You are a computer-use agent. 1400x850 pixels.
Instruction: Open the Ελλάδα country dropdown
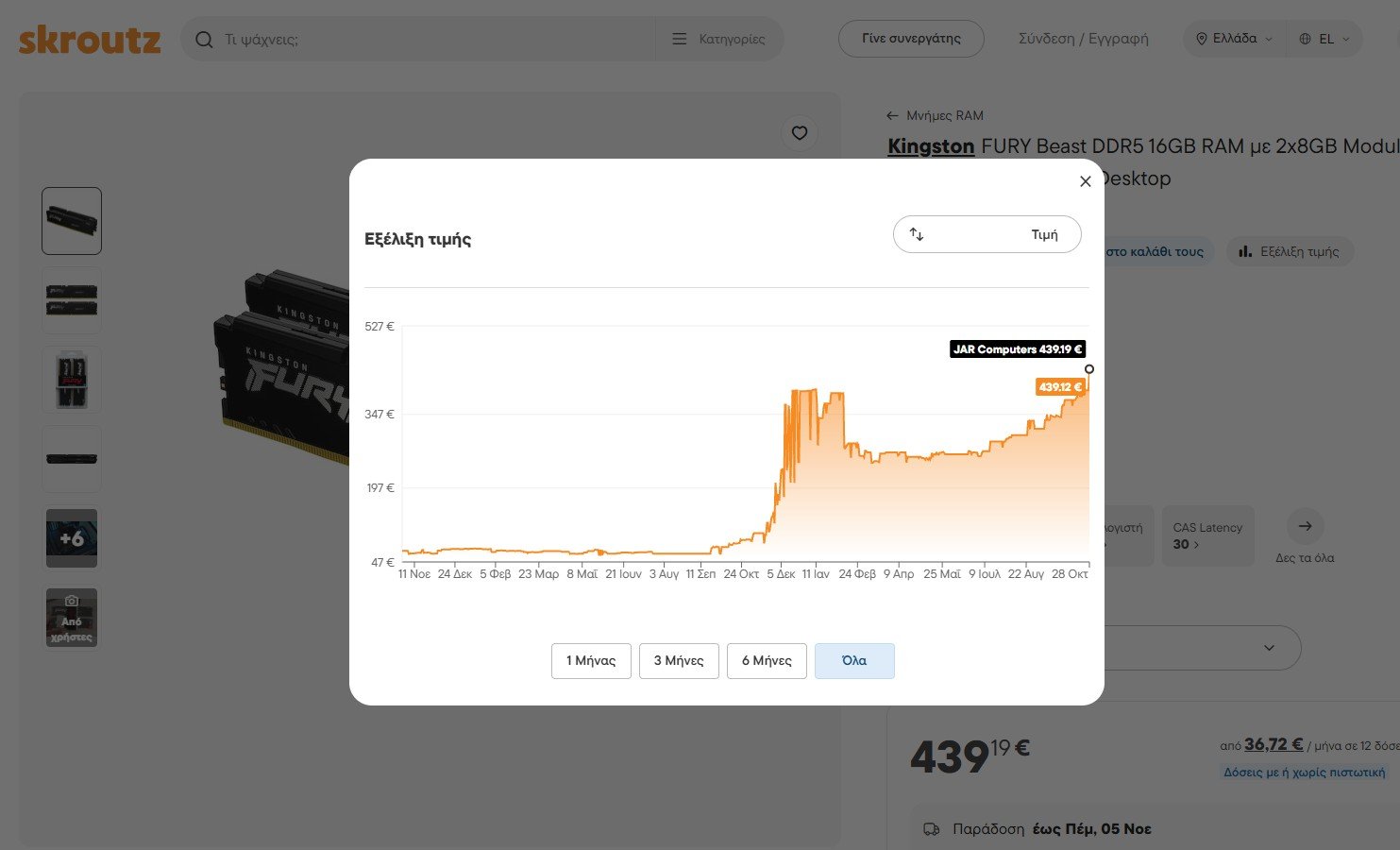coord(1235,39)
